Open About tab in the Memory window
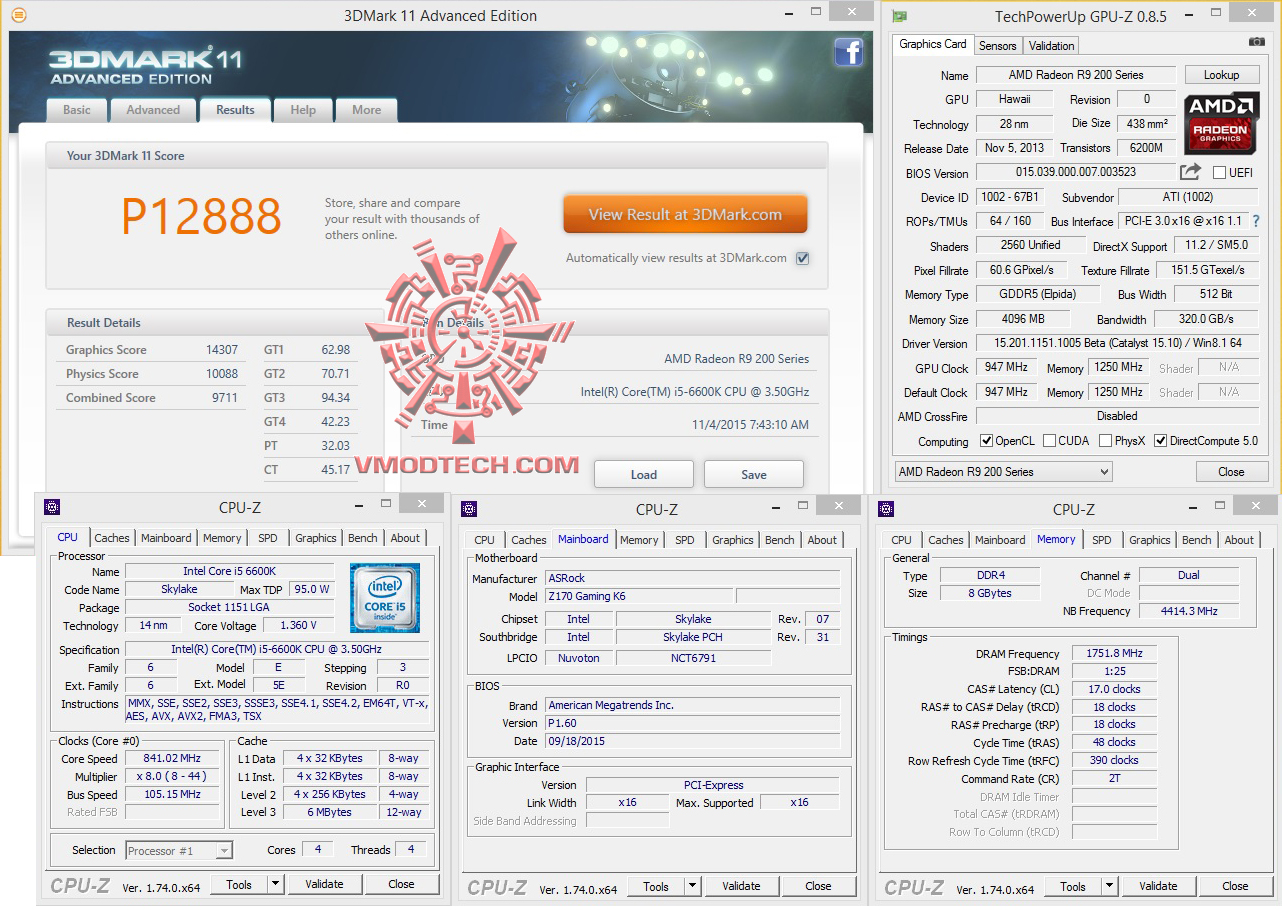Screen dimensions: 1282x910 click(1240, 540)
